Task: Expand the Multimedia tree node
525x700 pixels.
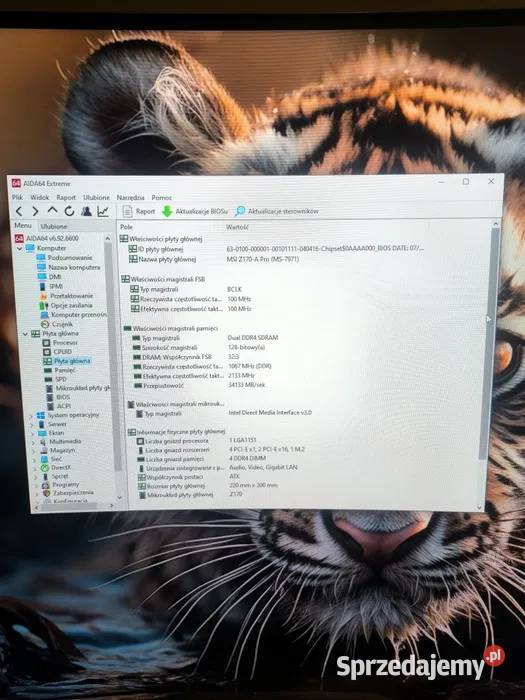Action: [x=33, y=442]
